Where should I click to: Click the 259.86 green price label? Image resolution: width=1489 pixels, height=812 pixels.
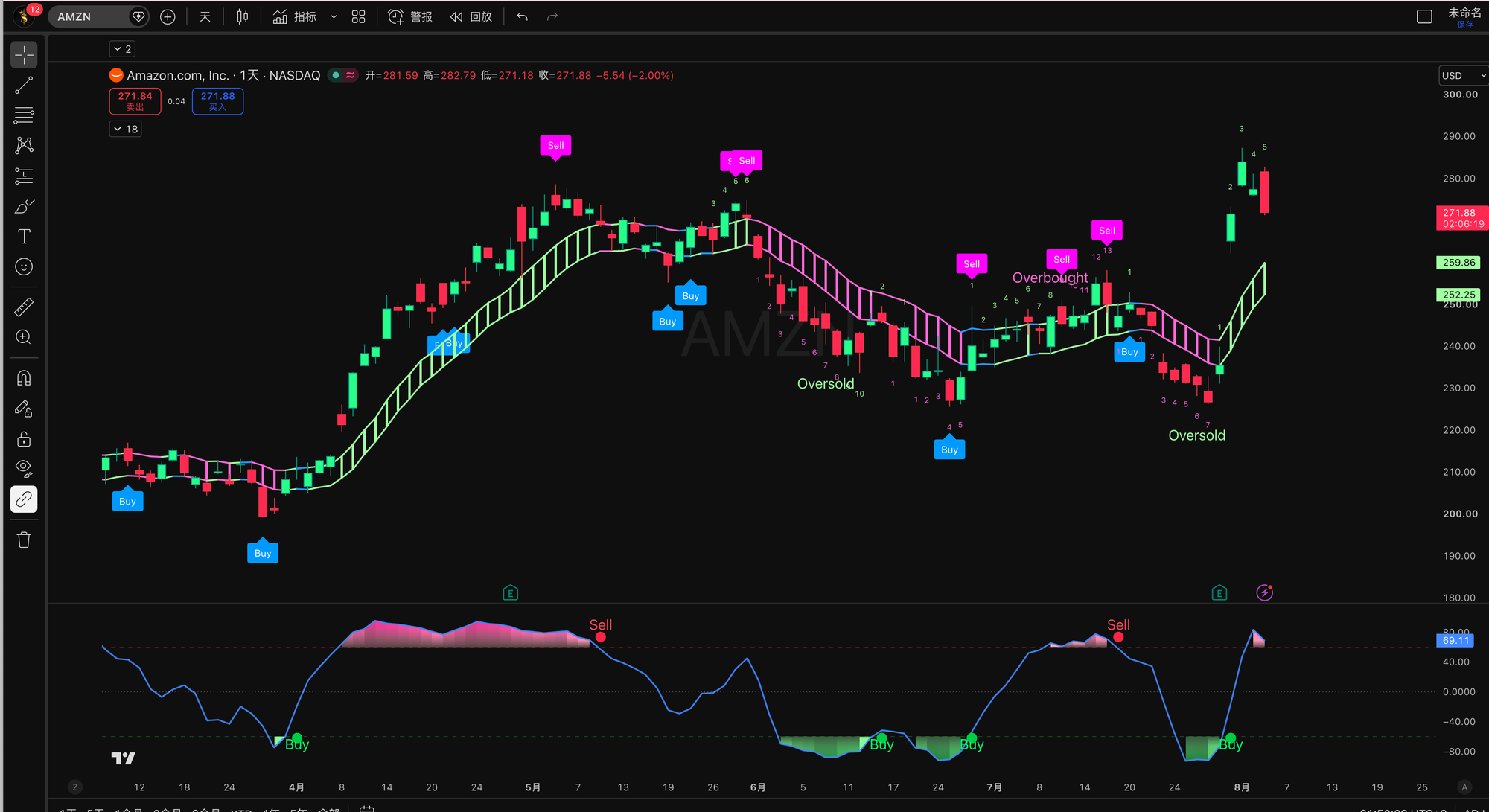click(x=1458, y=263)
